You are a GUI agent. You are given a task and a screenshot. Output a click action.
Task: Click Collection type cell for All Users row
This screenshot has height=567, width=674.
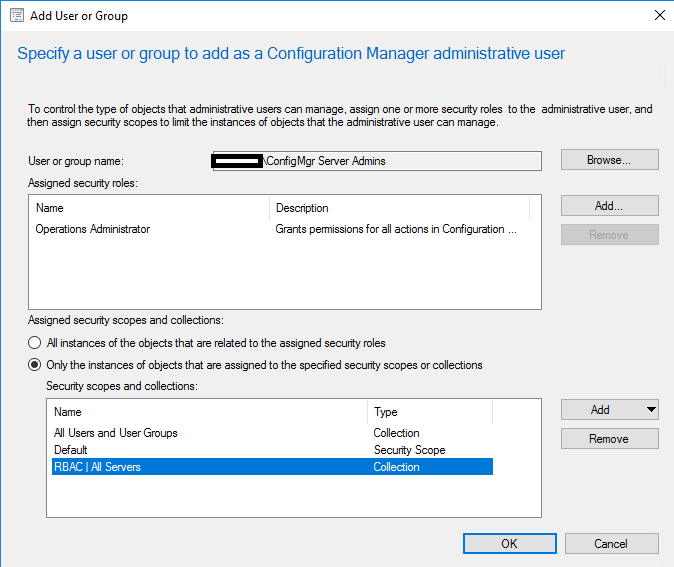click(x=396, y=433)
